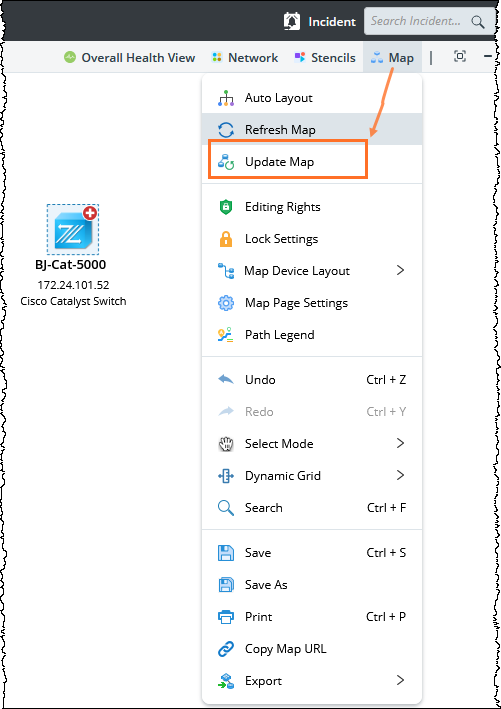Click the orange padlock Lock Settings icon

226,239
